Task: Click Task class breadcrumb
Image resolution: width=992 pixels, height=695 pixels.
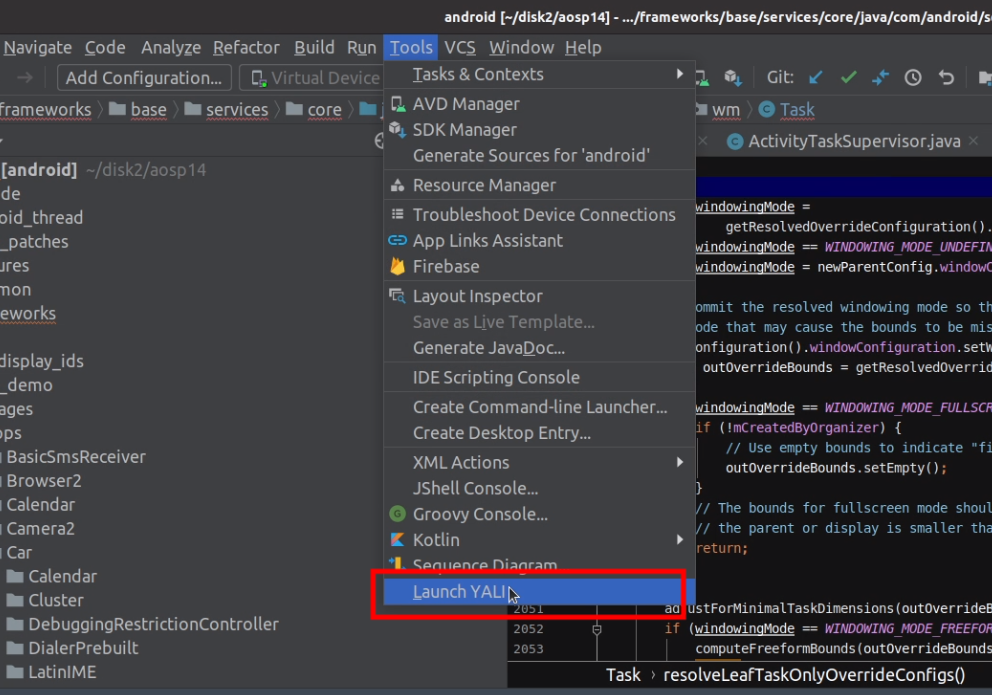Action: point(786,109)
